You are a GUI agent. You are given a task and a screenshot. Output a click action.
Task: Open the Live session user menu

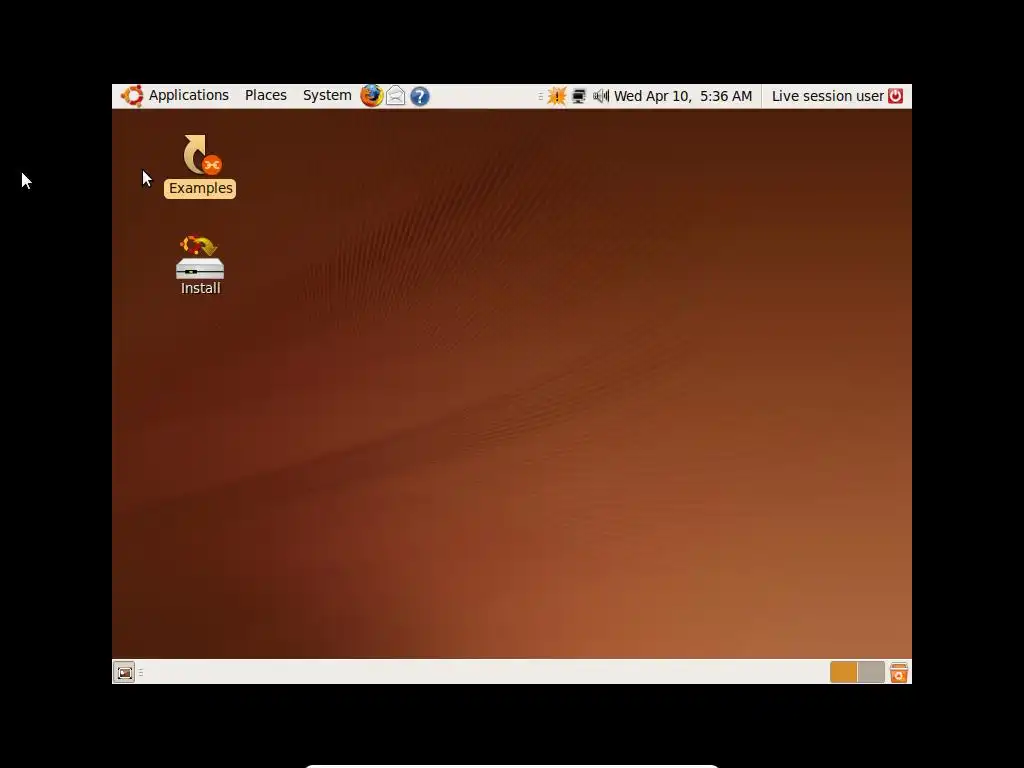[x=827, y=96]
